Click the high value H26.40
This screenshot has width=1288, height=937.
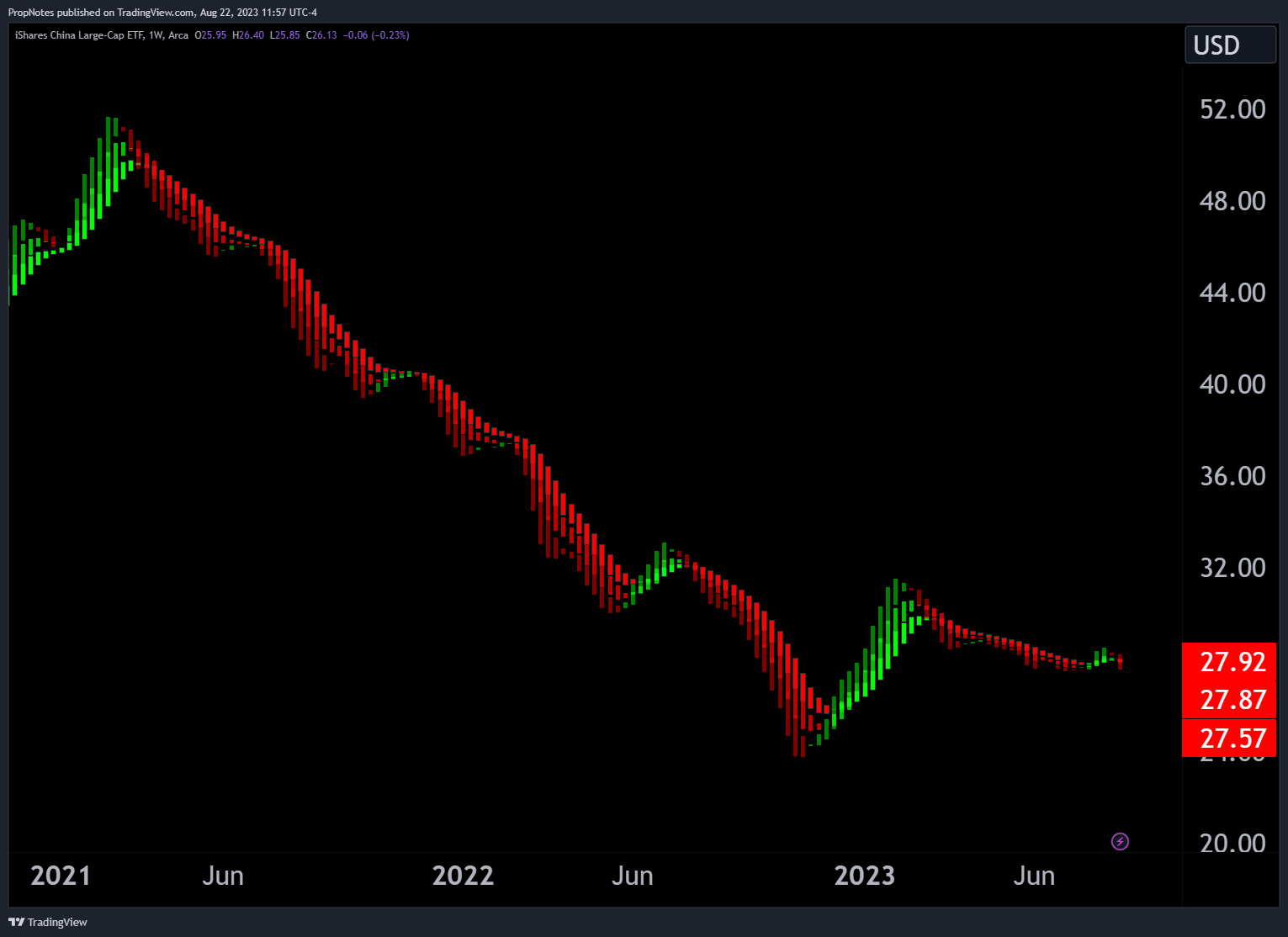click(x=248, y=35)
